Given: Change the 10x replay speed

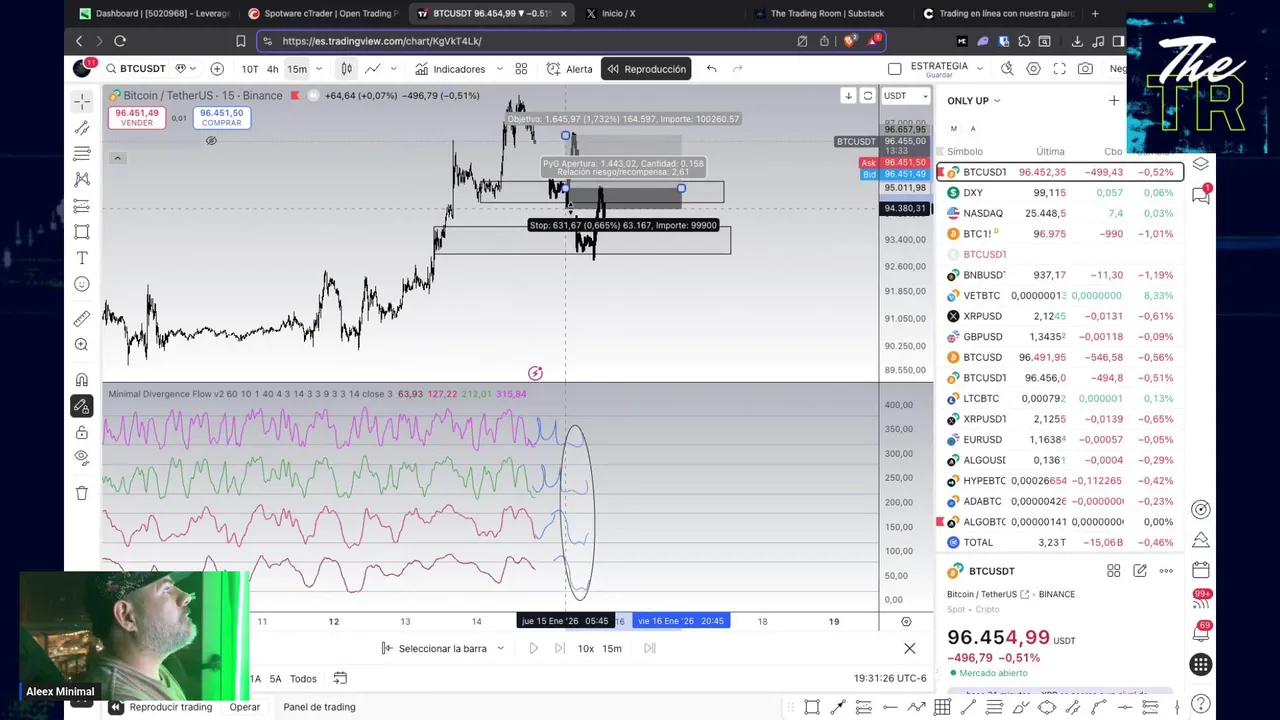Looking at the screenshot, I should point(585,648).
